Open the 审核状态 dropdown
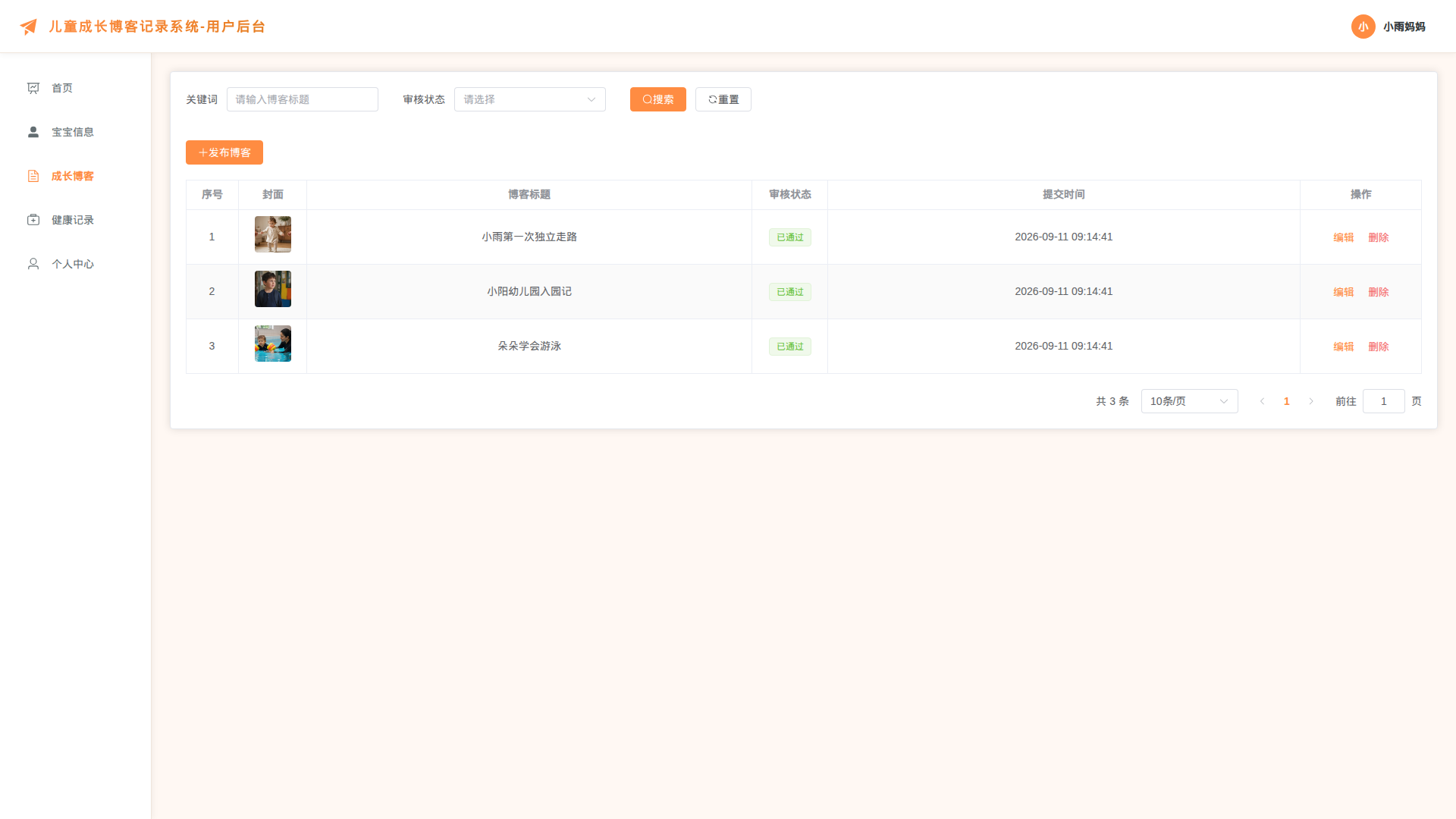This screenshot has height=819, width=1456. point(529,99)
